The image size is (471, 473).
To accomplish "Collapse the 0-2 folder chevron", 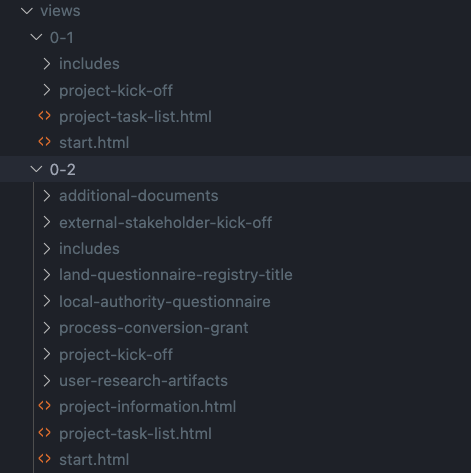I will click(x=36, y=169).
